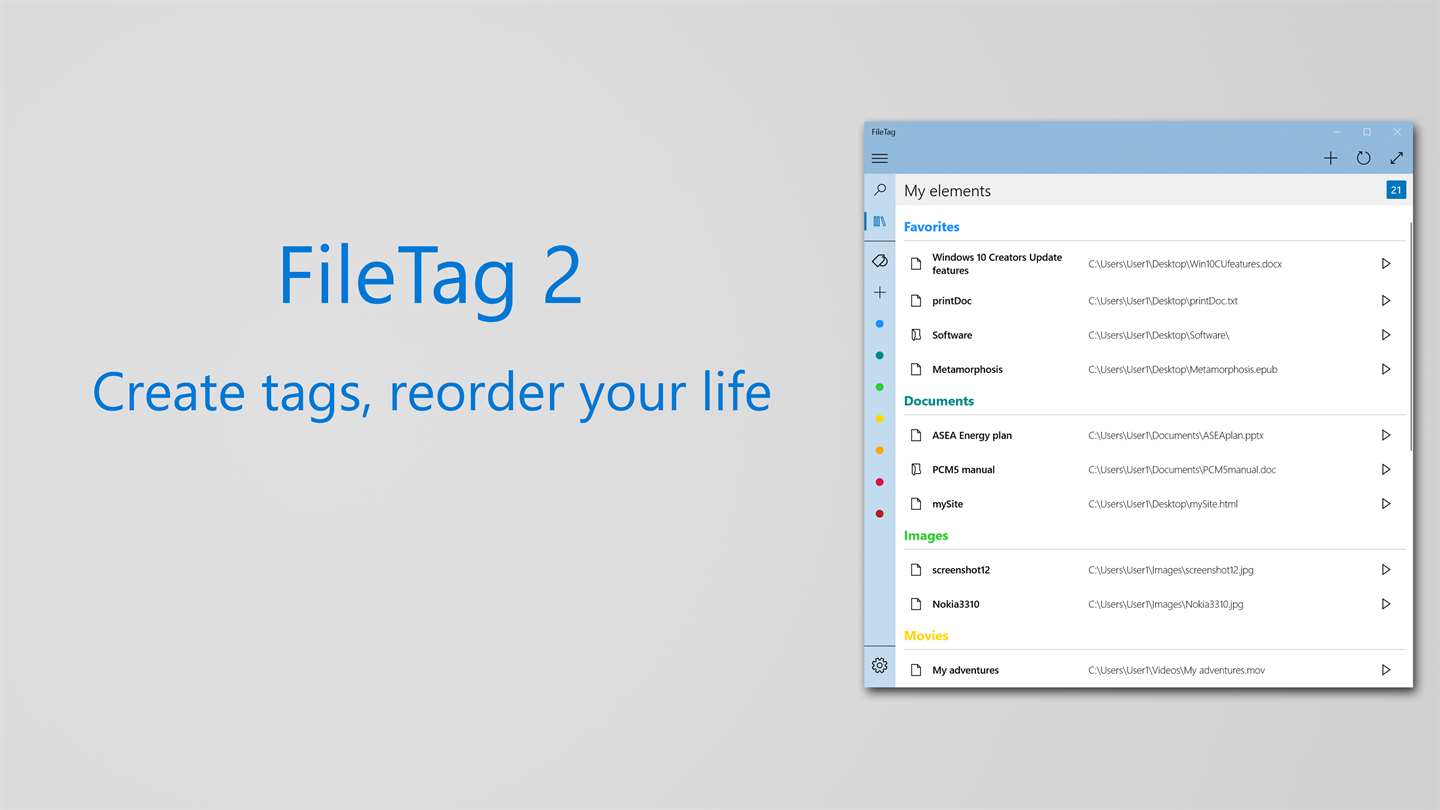
Task: Click play arrow for Software folder
Action: coord(1386,335)
